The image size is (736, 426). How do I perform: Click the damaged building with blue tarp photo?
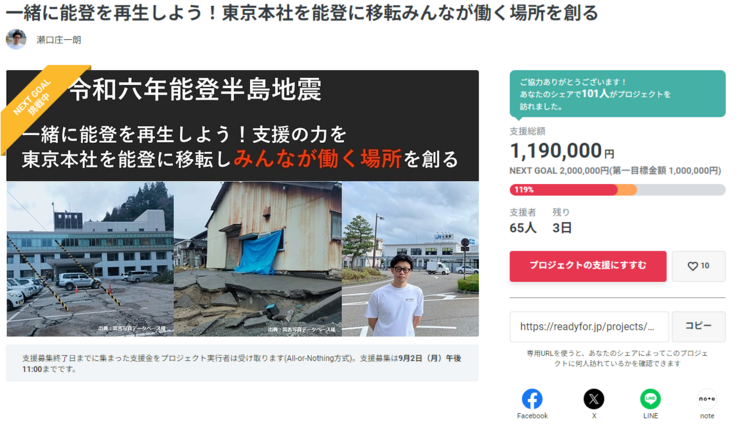258,259
